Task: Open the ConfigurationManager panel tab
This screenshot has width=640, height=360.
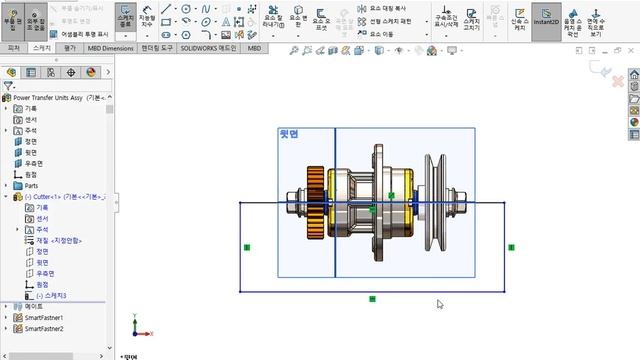Action: (51, 72)
